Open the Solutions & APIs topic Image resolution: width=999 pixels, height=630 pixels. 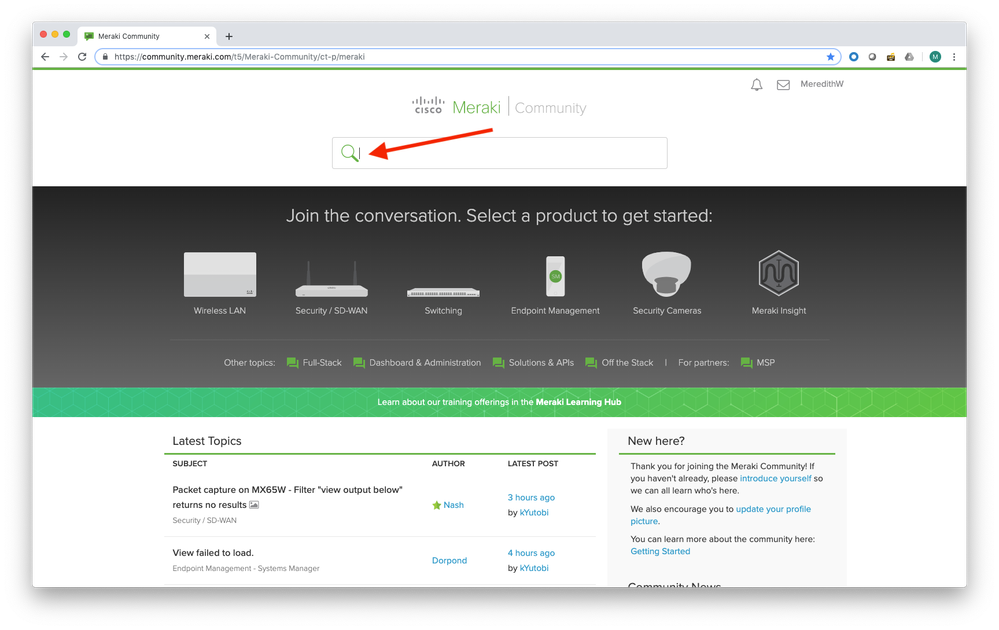point(540,363)
